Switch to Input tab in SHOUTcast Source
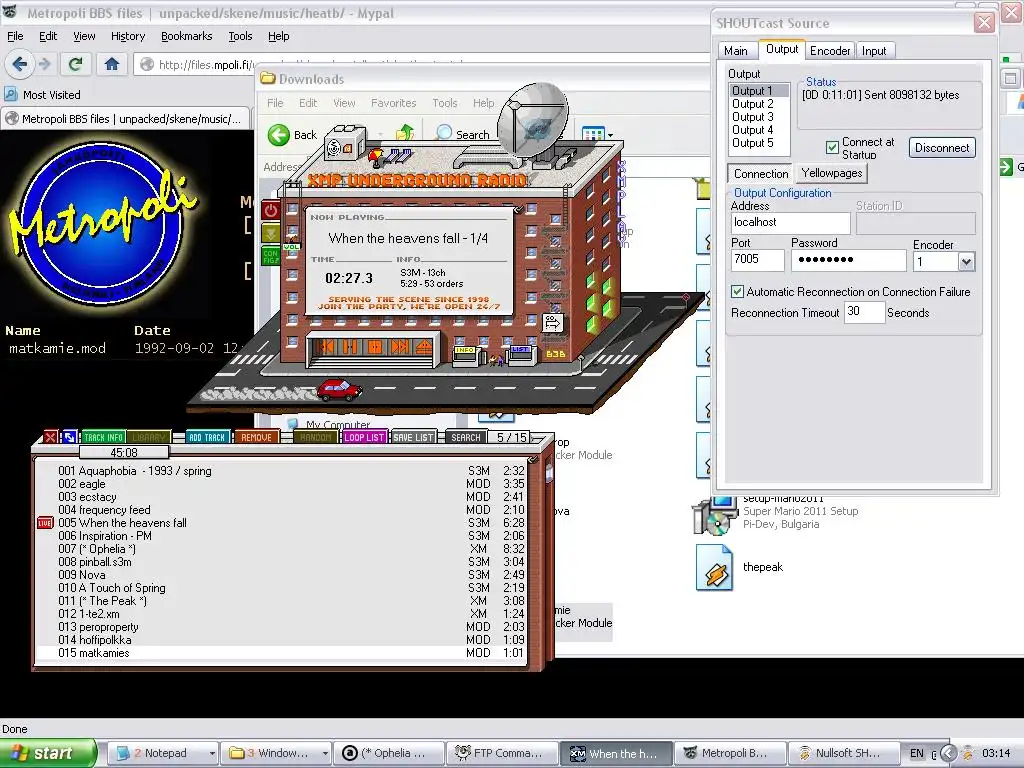Viewport: 1024px width, 768px height. click(x=874, y=51)
